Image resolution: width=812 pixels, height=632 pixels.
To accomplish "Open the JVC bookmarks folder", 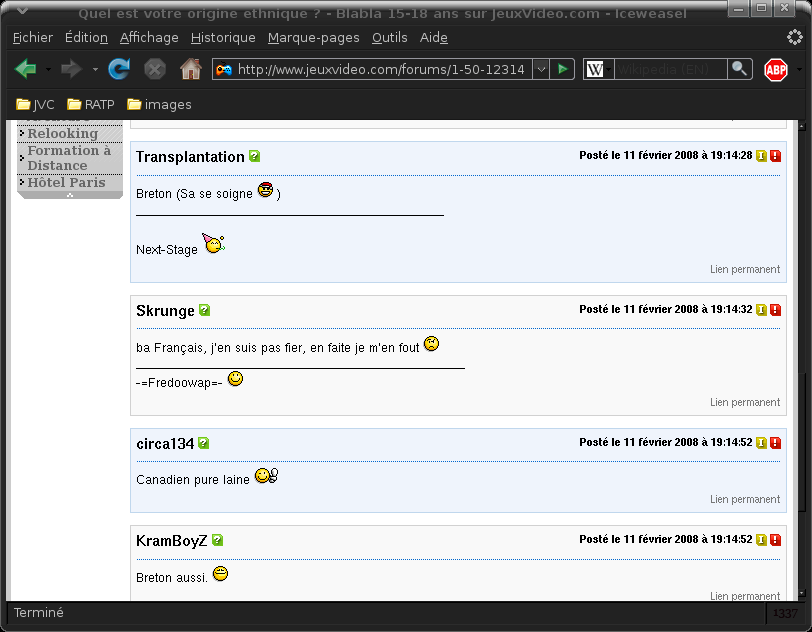I will click(35, 105).
